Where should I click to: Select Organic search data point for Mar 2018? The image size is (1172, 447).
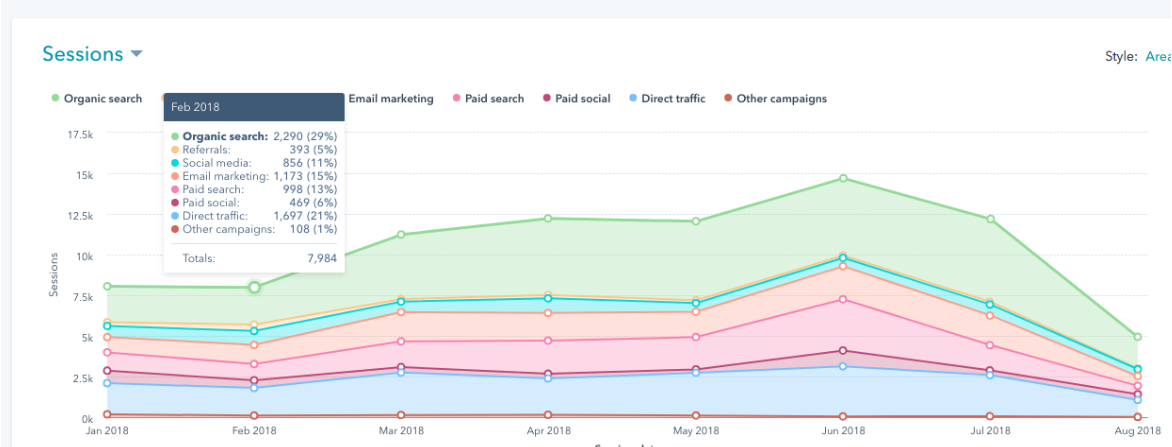[401, 235]
